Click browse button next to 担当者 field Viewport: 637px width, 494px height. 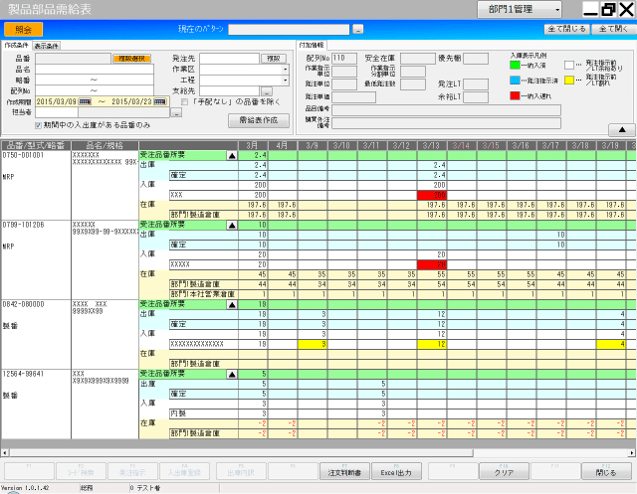point(176,113)
